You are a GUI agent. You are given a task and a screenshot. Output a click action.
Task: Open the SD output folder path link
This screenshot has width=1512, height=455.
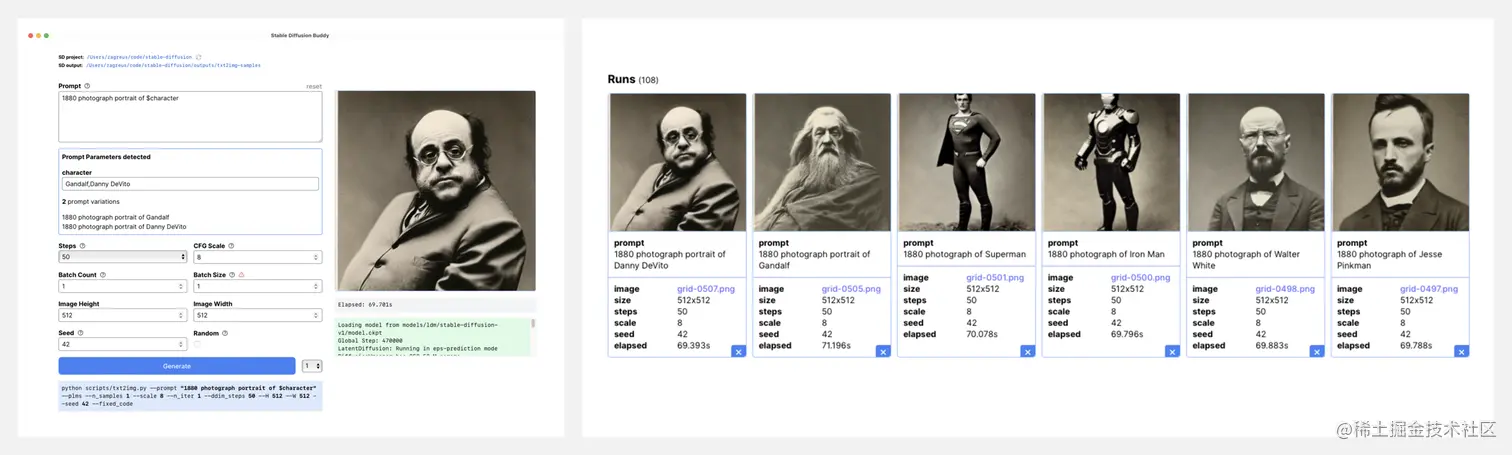pyautogui.click(x=173, y=65)
